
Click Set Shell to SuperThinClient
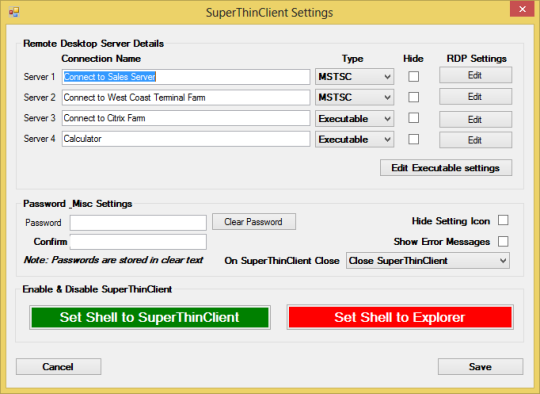coord(150,317)
